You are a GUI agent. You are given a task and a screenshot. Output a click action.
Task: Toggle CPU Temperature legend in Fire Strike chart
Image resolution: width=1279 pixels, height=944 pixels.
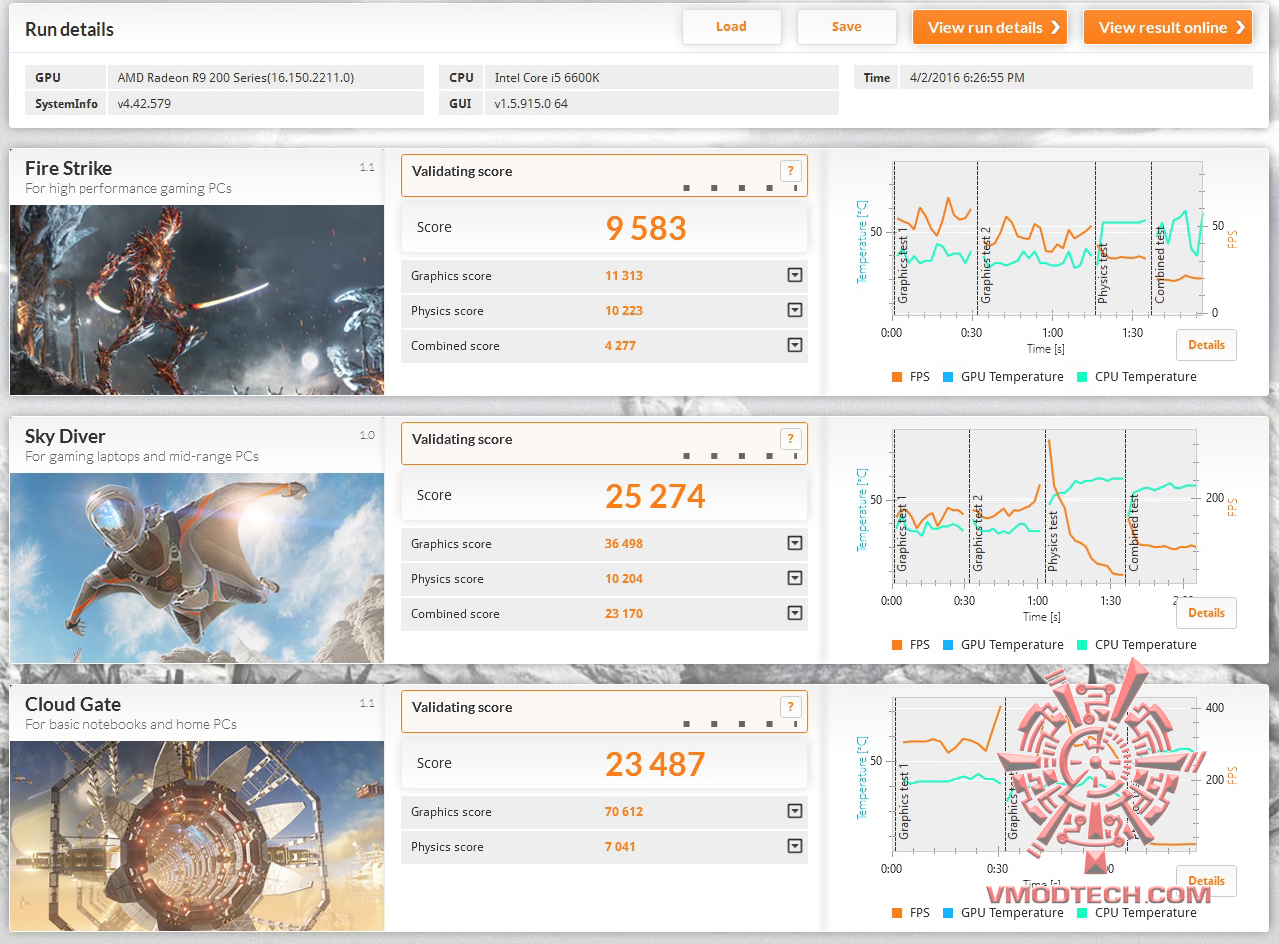click(1136, 377)
